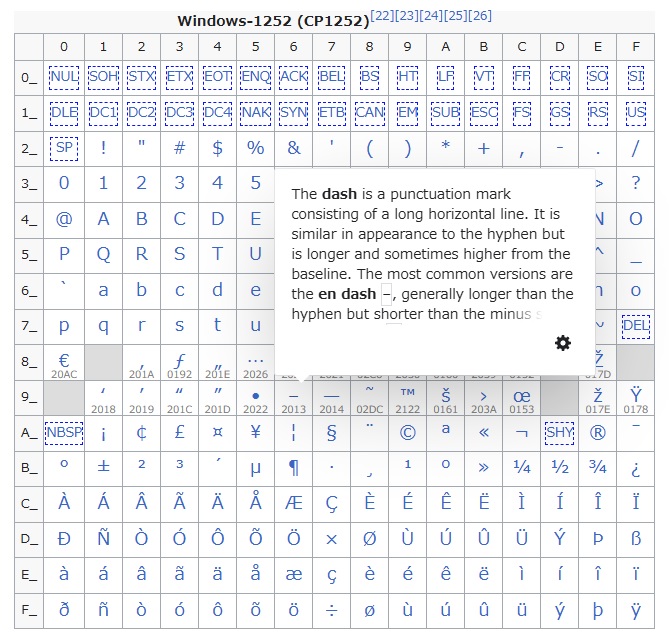The image size is (669, 633).
Task: Open citation link [26]
Action: (x=480, y=16)
